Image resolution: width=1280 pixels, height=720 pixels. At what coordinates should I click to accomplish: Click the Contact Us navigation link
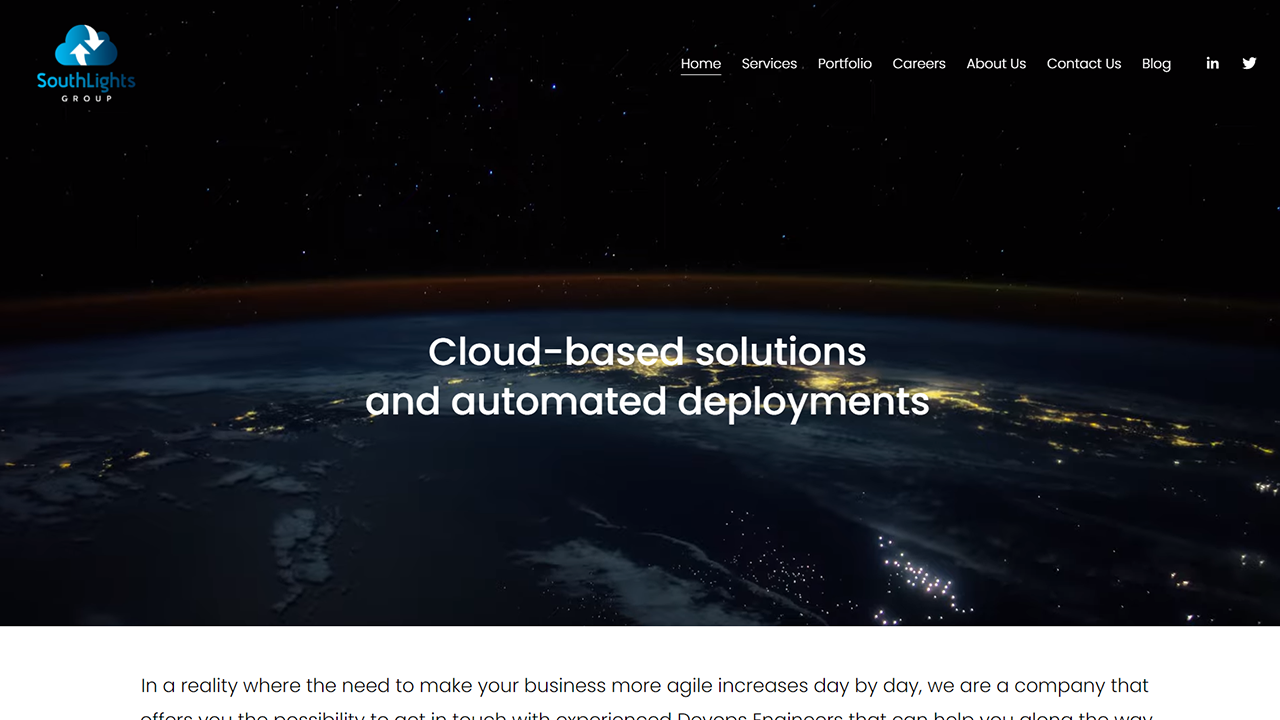click(x=1083, y=63)
